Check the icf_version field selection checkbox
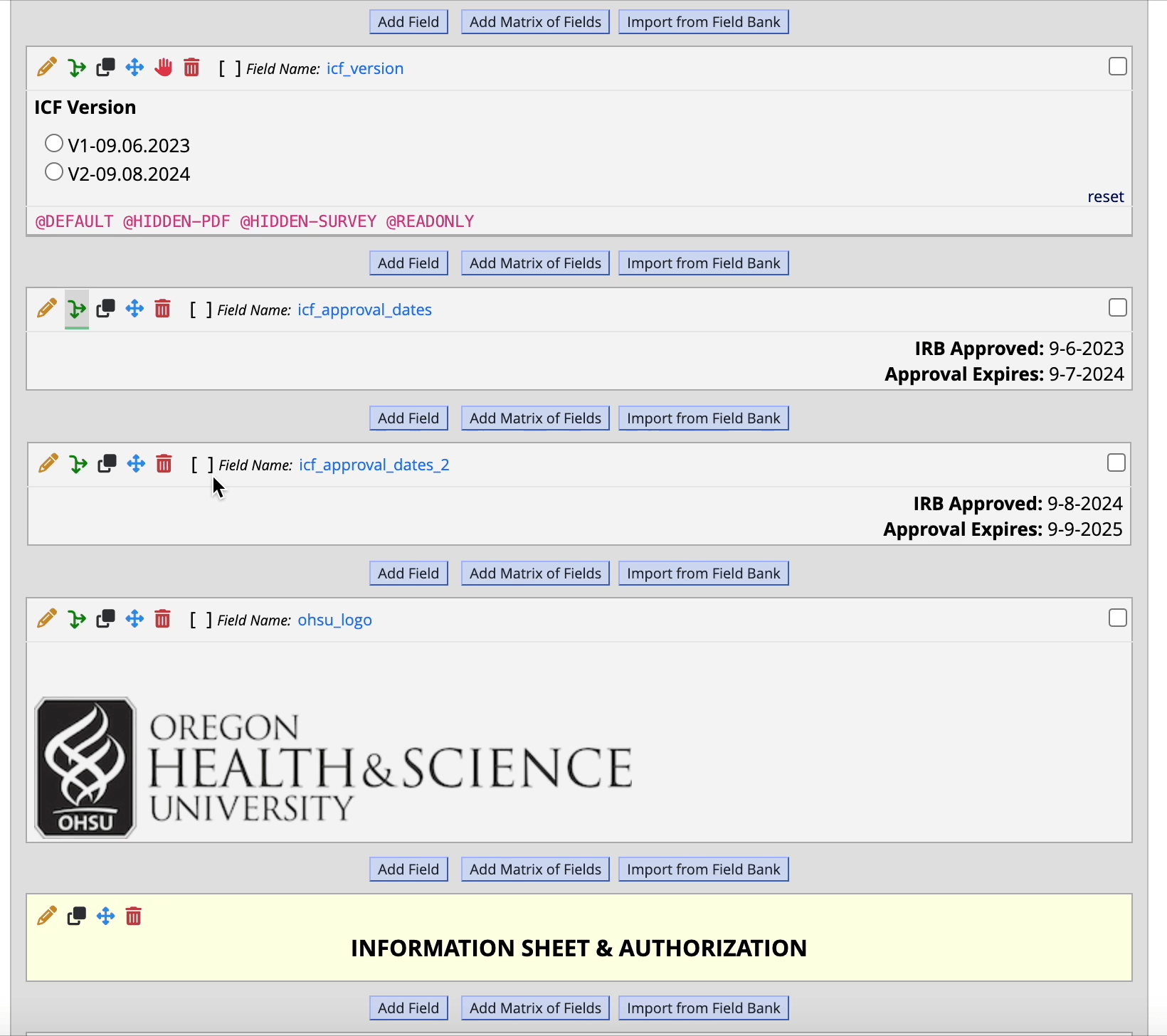The width and height of the screenshot is (1167, 1036). 1118,67
